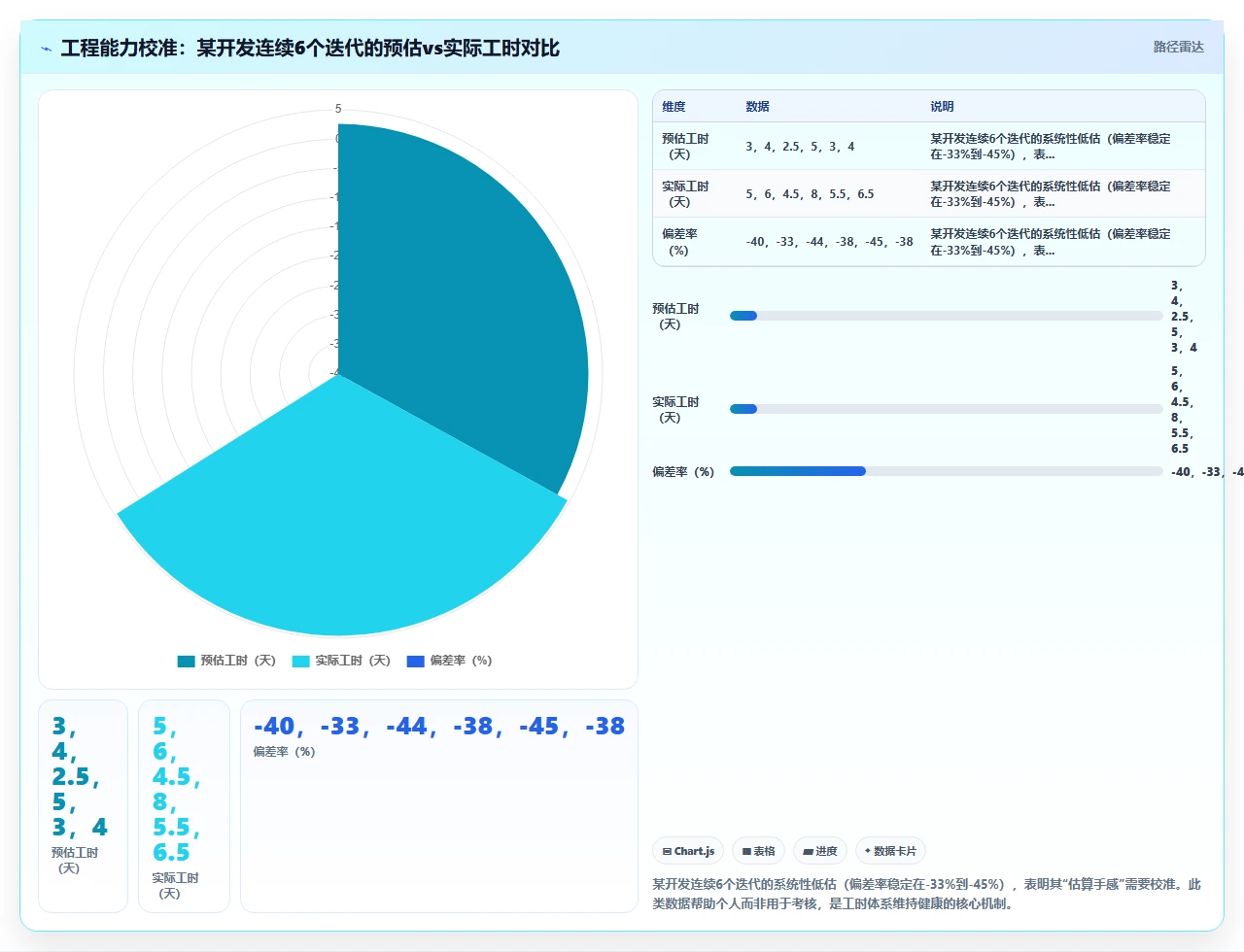Click the 偏差率（%） progress bar
1244x952 pixels.
[946, 471]
